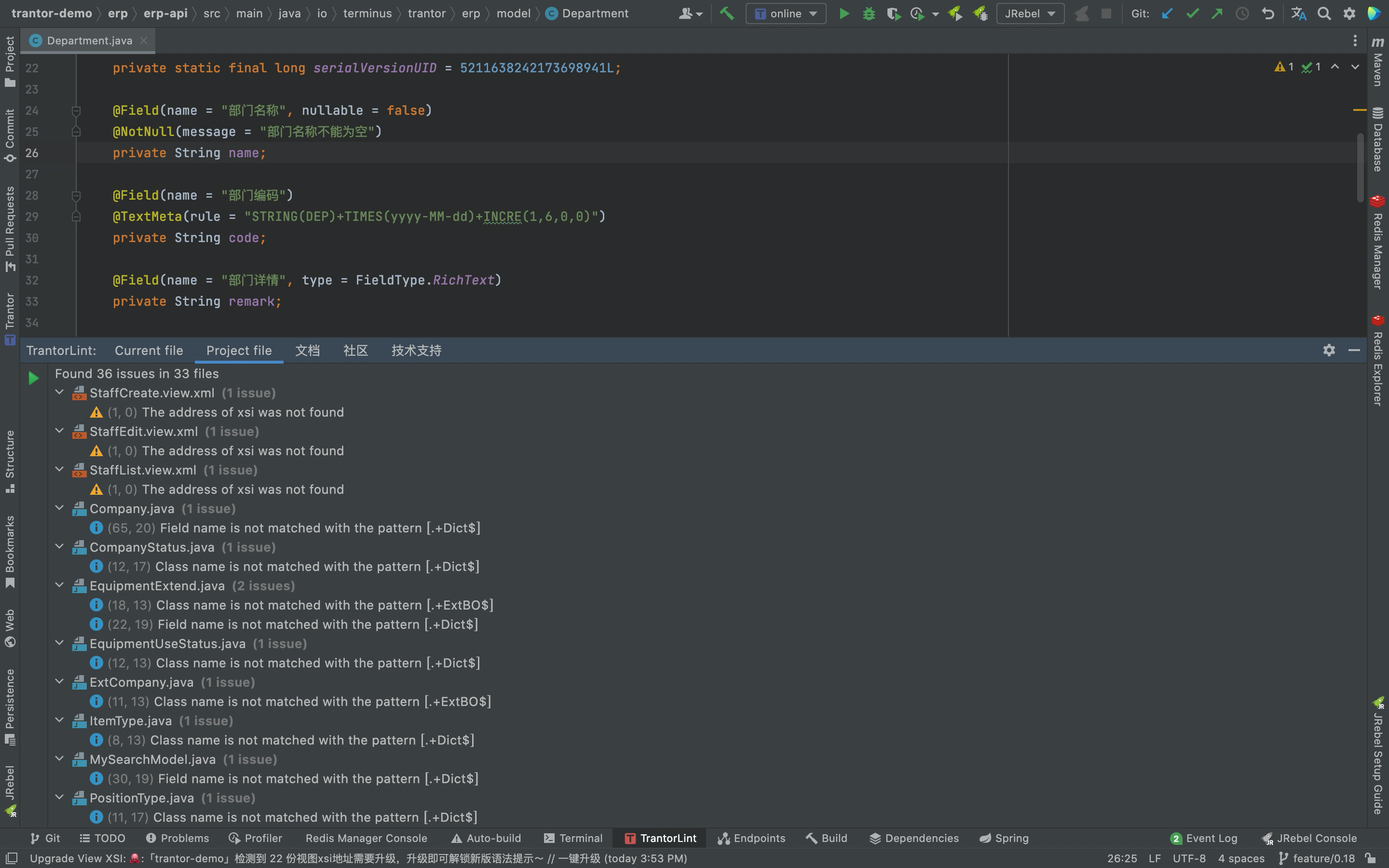The height and width of the screenshot is (868, 1389).
Task: Collapse the StaffCreate.view.xml node
Action: point(59,393)
